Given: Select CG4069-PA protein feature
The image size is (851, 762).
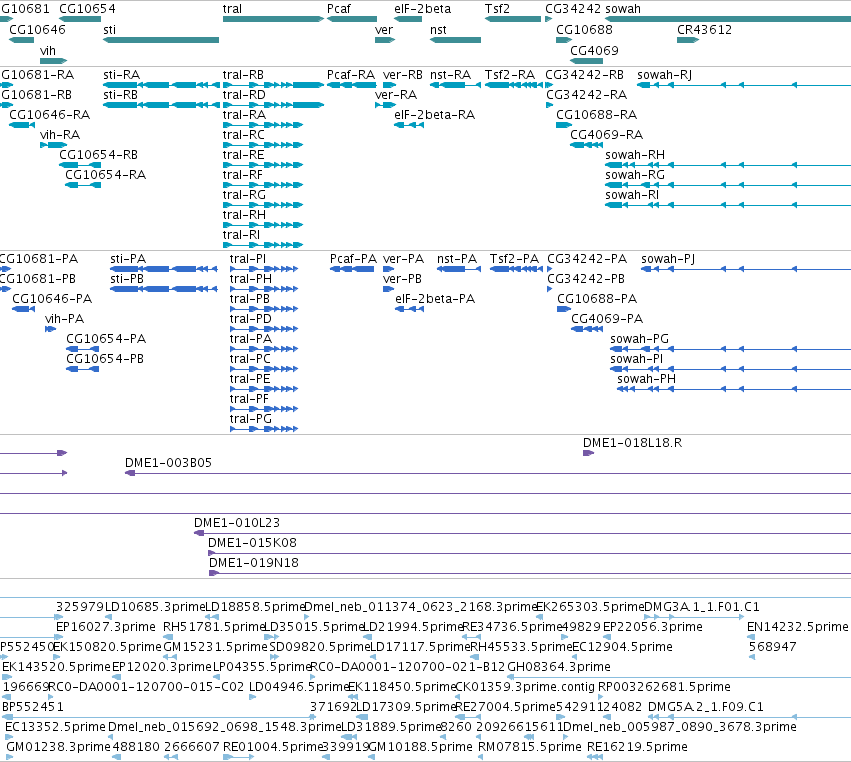Looking at the screenshot, I should pos(587,329).
